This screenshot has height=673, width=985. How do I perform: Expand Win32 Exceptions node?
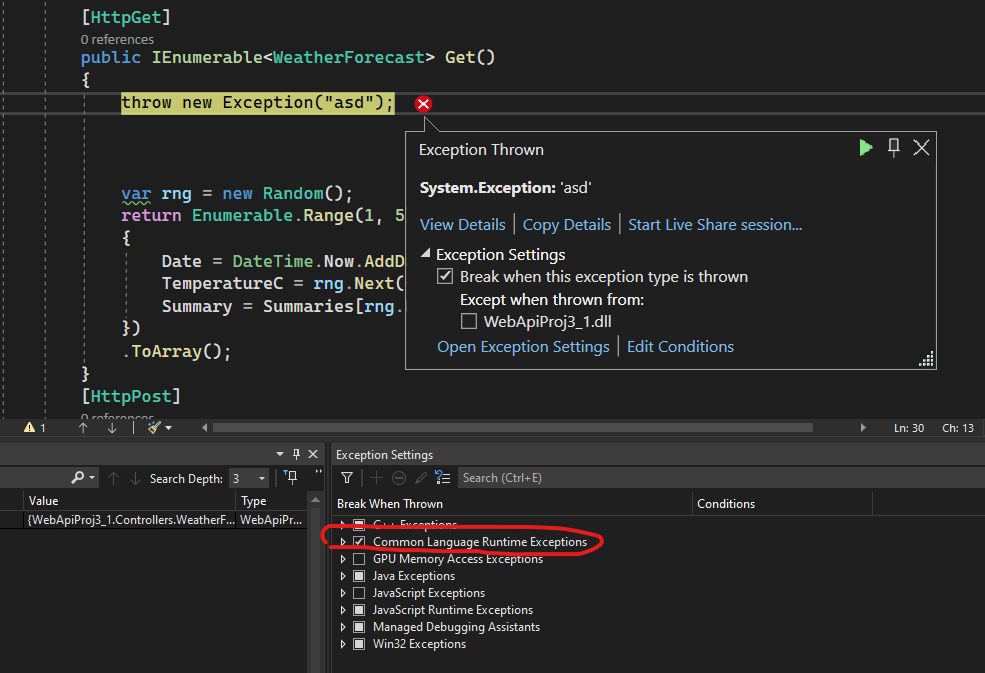[x=343, y=643]
